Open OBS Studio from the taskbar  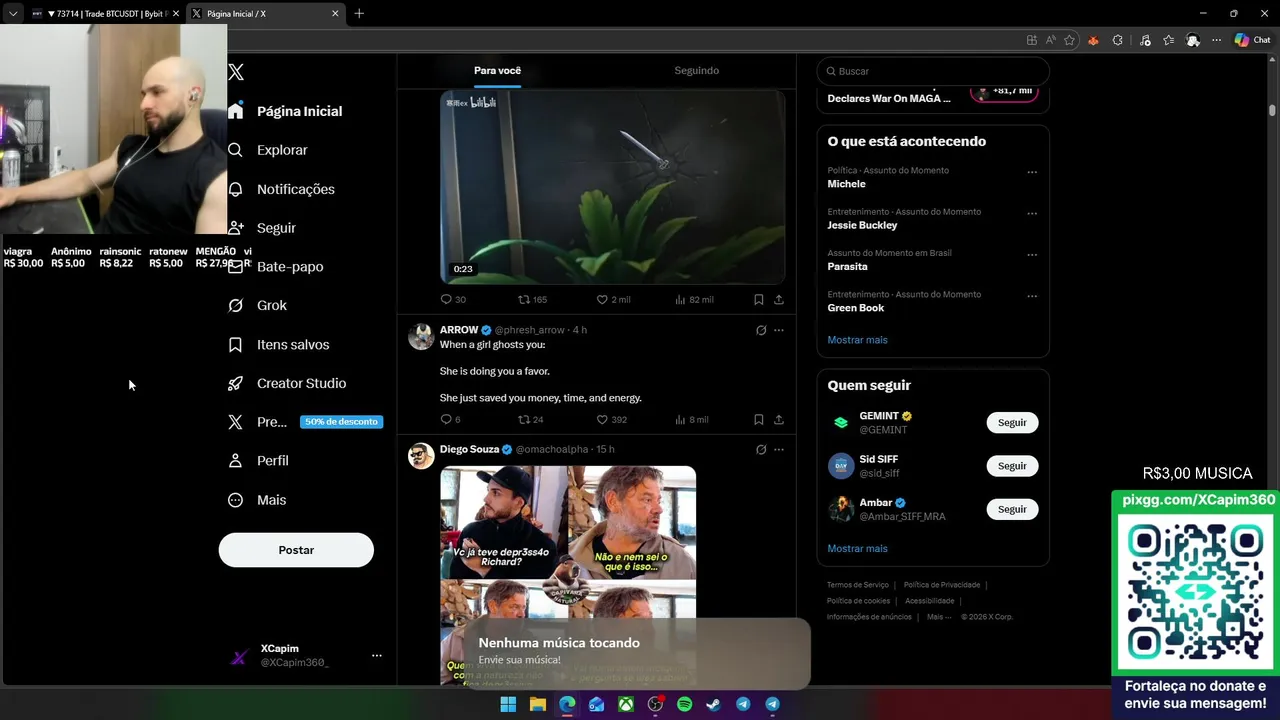(655, 704)
